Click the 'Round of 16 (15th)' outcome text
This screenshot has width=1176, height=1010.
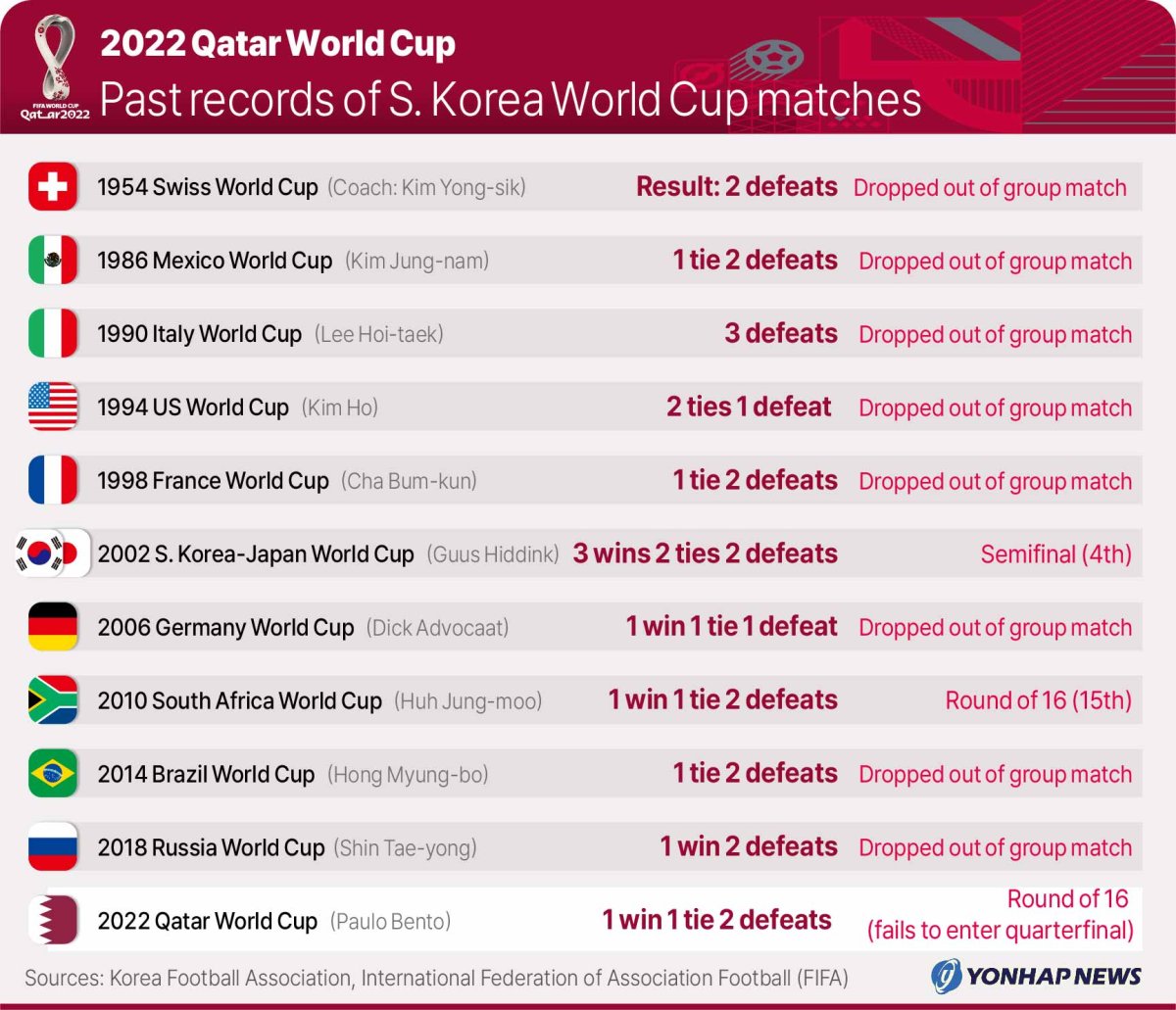click(1038, 700)
